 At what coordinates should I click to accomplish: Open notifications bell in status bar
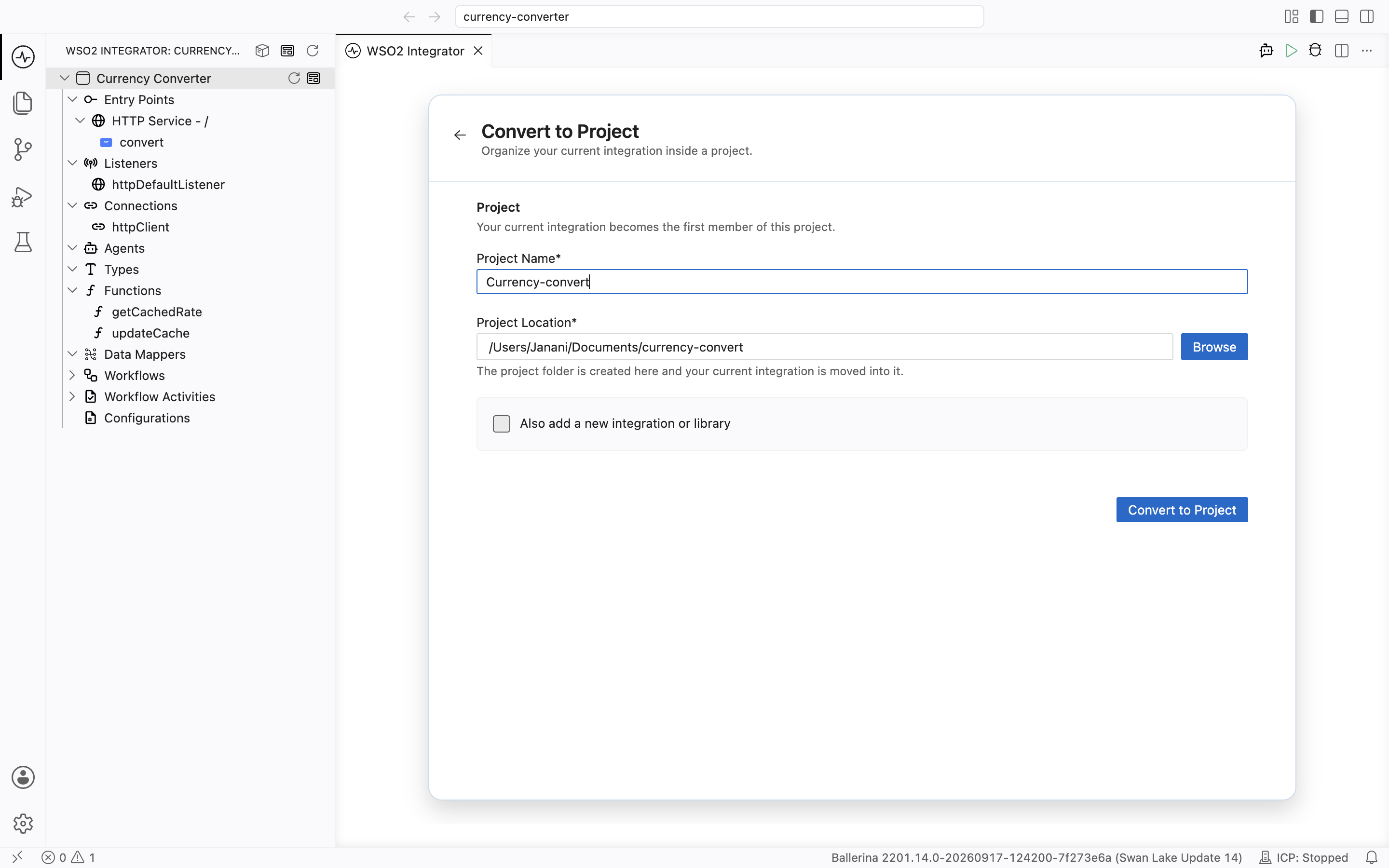click(1372, 858)
